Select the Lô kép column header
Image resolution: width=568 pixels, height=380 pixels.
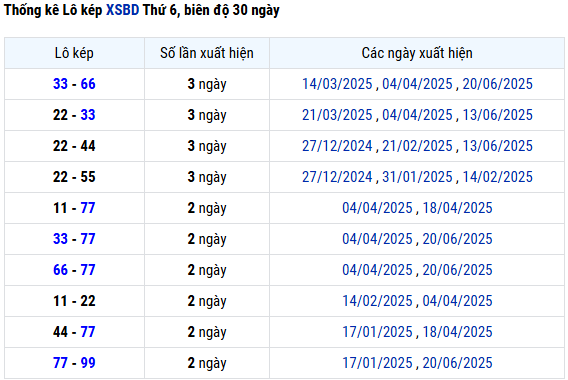(x=74, y=53)
